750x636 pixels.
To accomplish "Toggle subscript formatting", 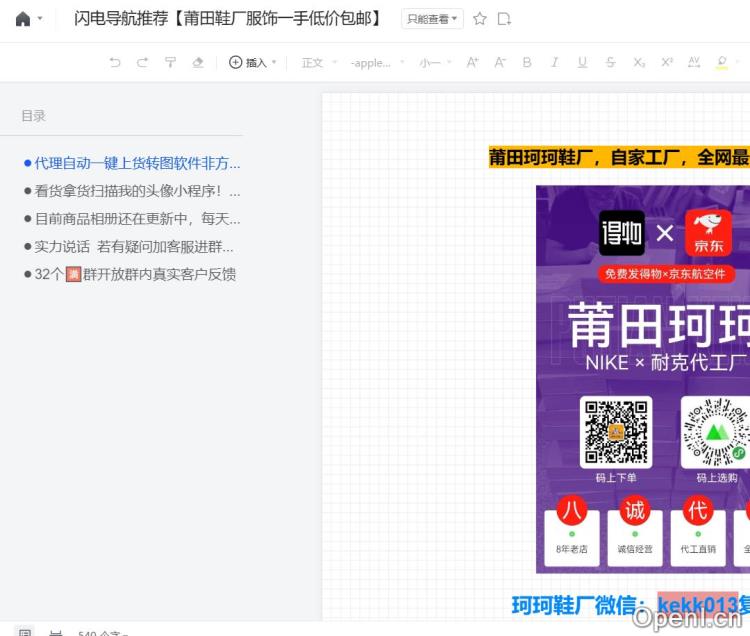I will pyautogui.click(x=639, y=63).
